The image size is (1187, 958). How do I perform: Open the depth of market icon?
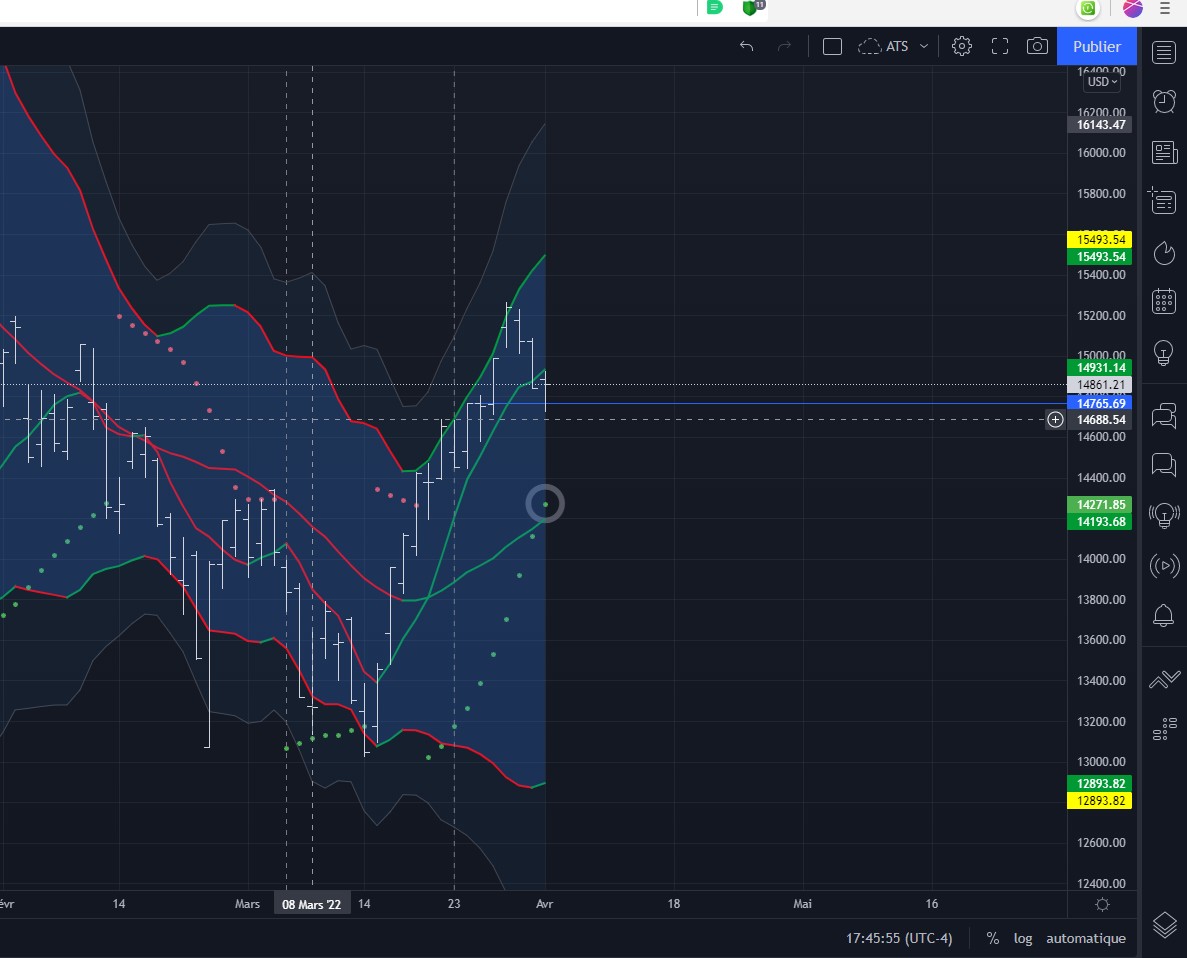[x=1164, y=729]
